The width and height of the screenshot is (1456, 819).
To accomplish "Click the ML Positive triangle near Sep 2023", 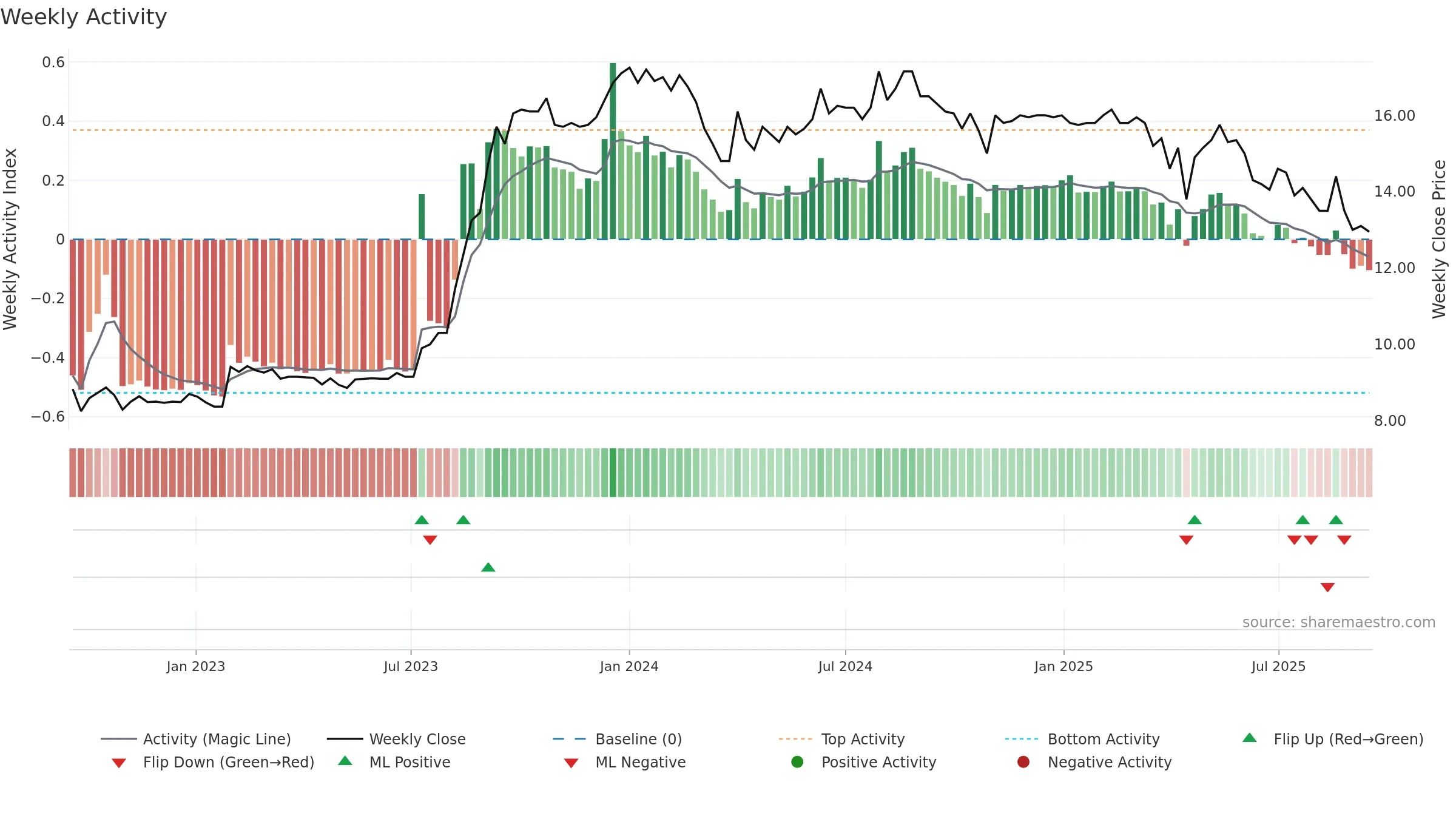I will (x=488, y=567).
